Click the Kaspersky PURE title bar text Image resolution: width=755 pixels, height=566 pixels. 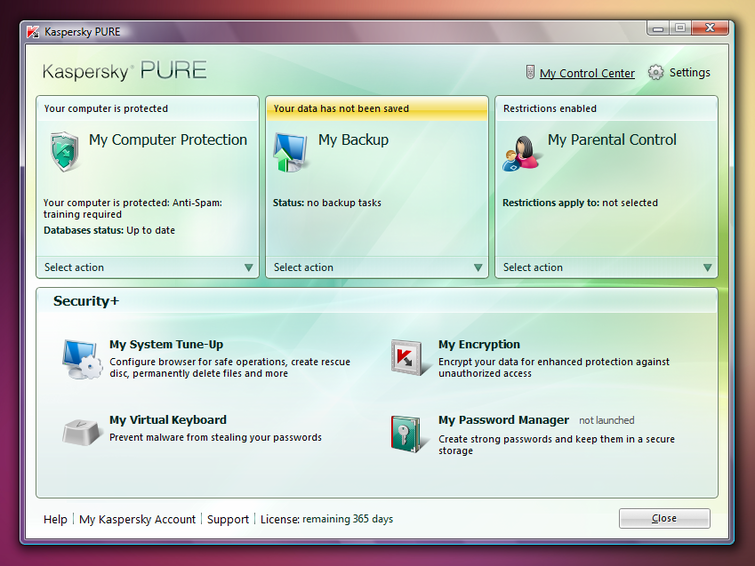pos(82,32)
